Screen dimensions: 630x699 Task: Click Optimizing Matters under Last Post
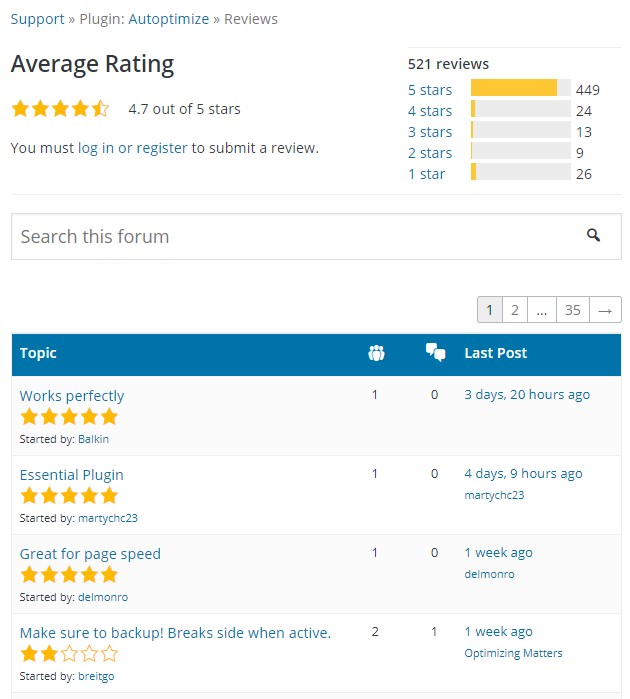coord(513,653)
